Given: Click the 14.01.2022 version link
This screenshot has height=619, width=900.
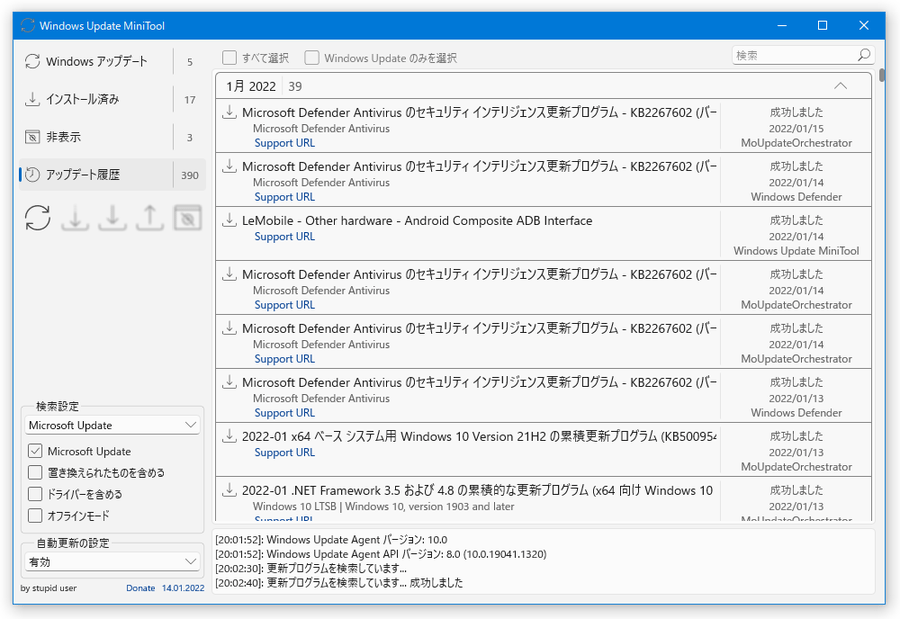Looking at the screenshot, I should click(183, 588).
